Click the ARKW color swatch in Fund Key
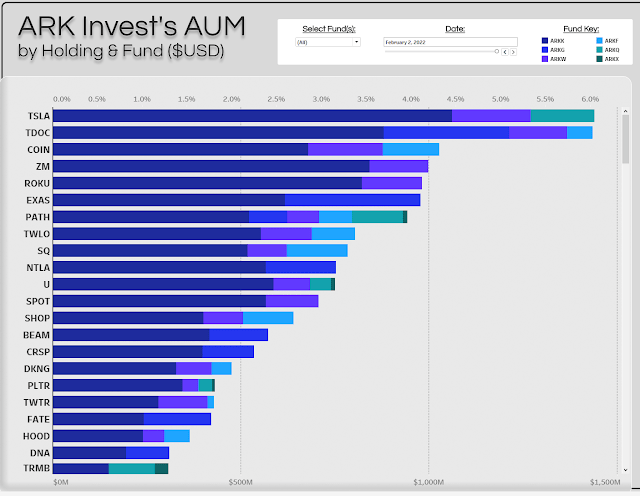640x496 pixels. [x=544, y=59]
